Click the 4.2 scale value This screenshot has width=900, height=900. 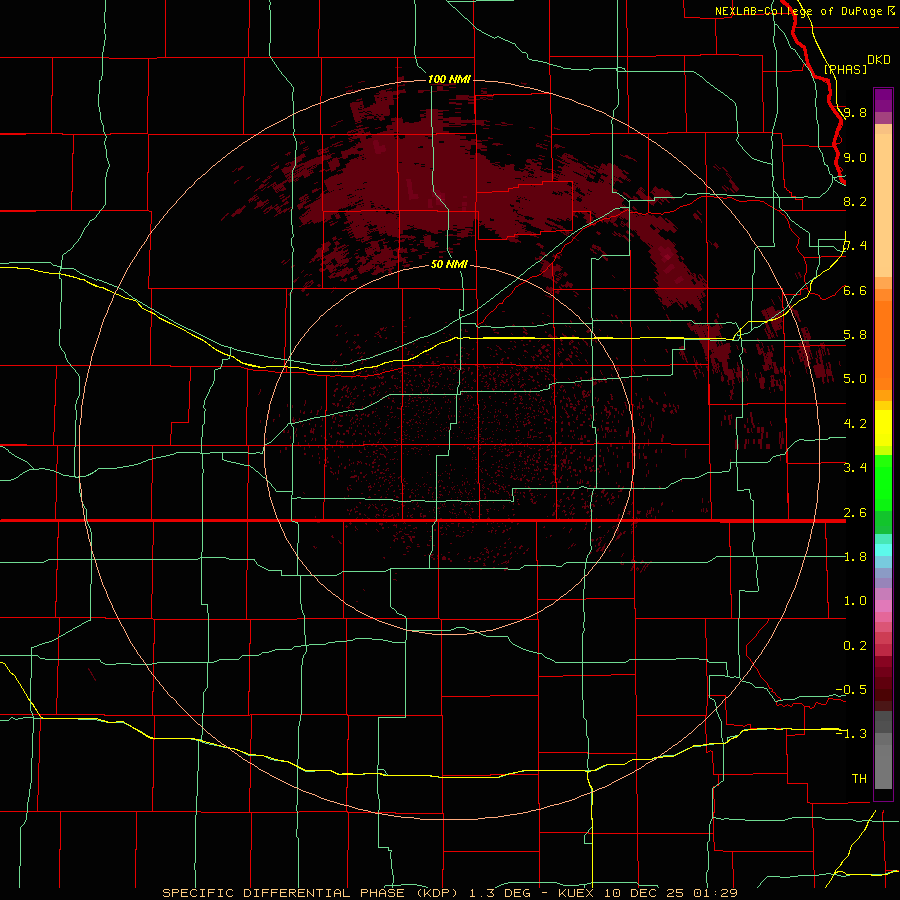[855, 424]
